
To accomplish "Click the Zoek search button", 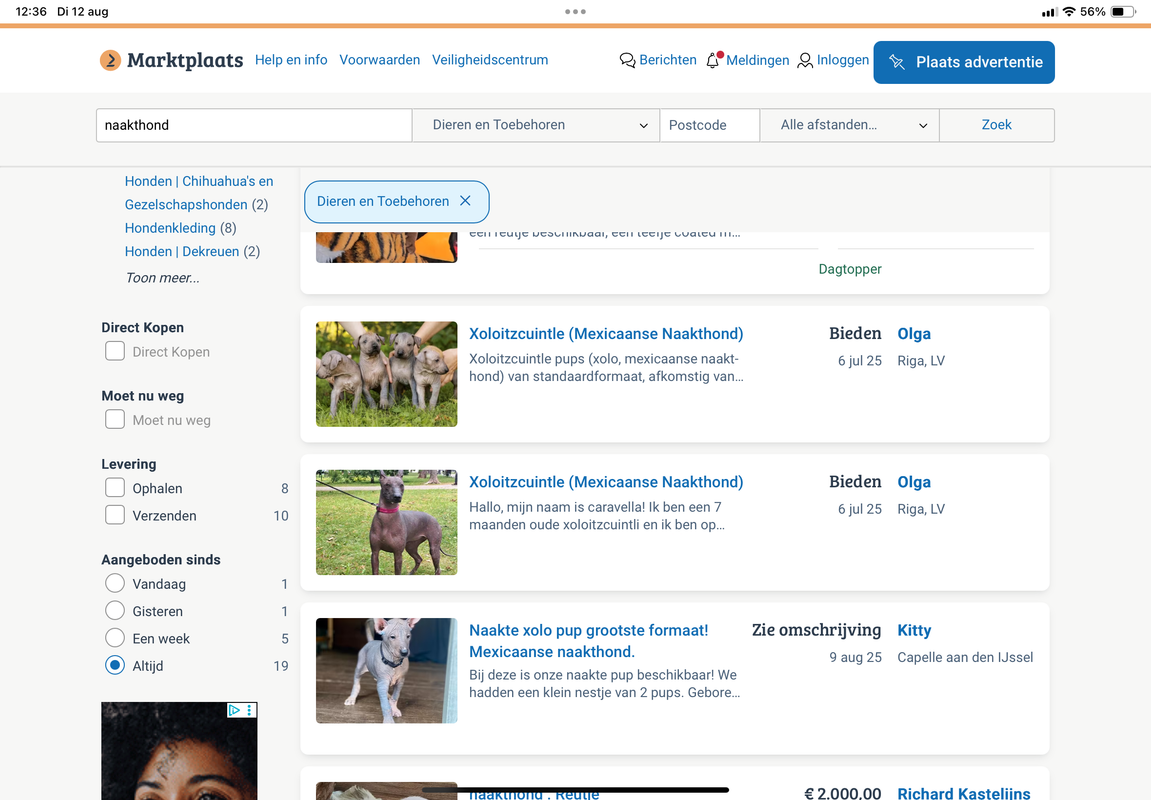I will pyautogui.click(x=997, y=125).
